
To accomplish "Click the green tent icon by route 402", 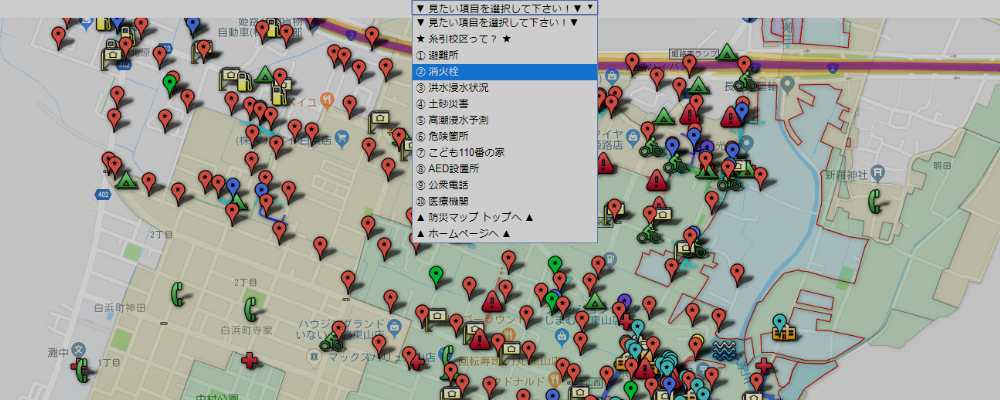I will point(126,181).
